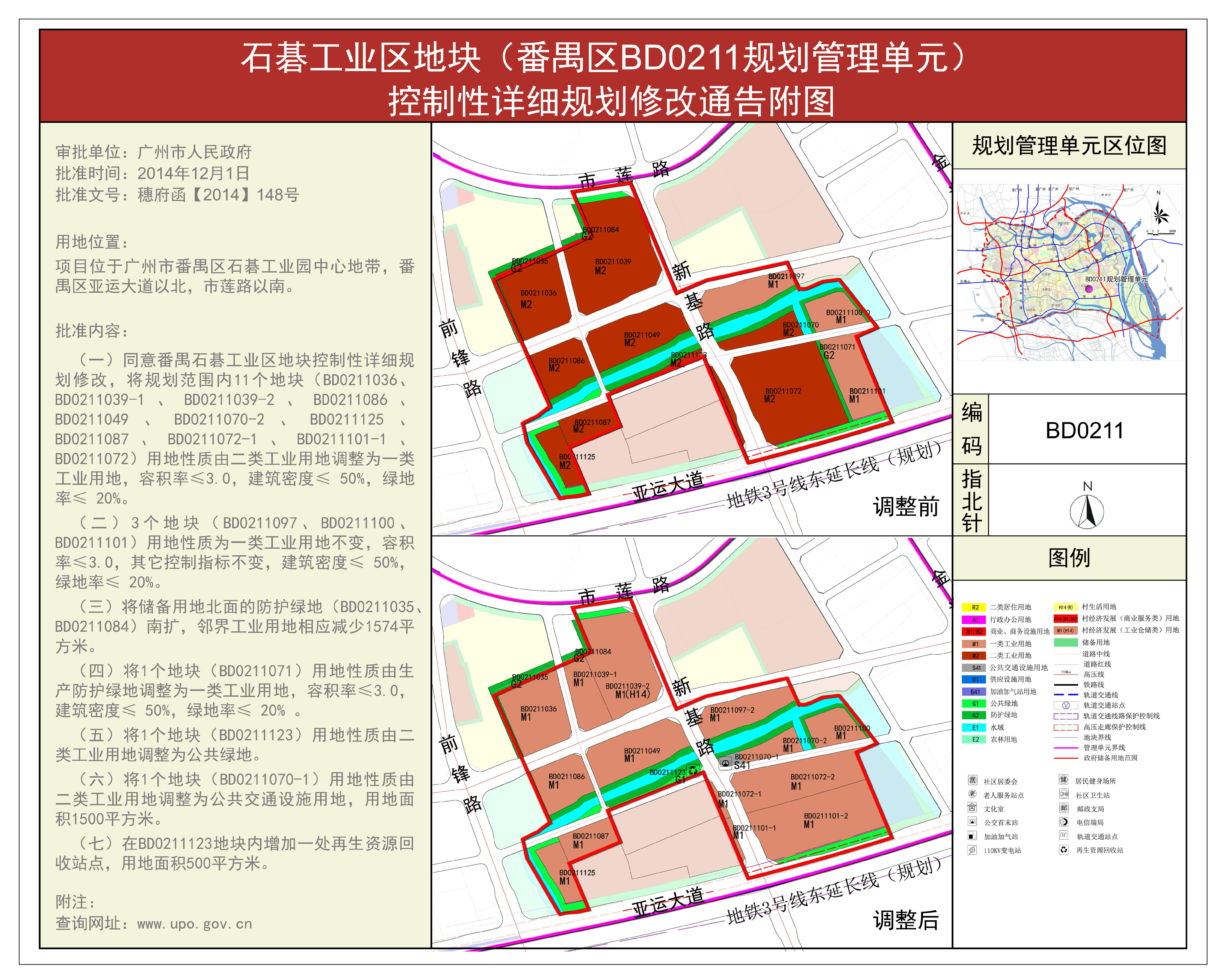Viewport: 1225px width, 980px height.
Task: Click the H14(R) 村生活用地 swatch
Action: (x=1066, y=607)
